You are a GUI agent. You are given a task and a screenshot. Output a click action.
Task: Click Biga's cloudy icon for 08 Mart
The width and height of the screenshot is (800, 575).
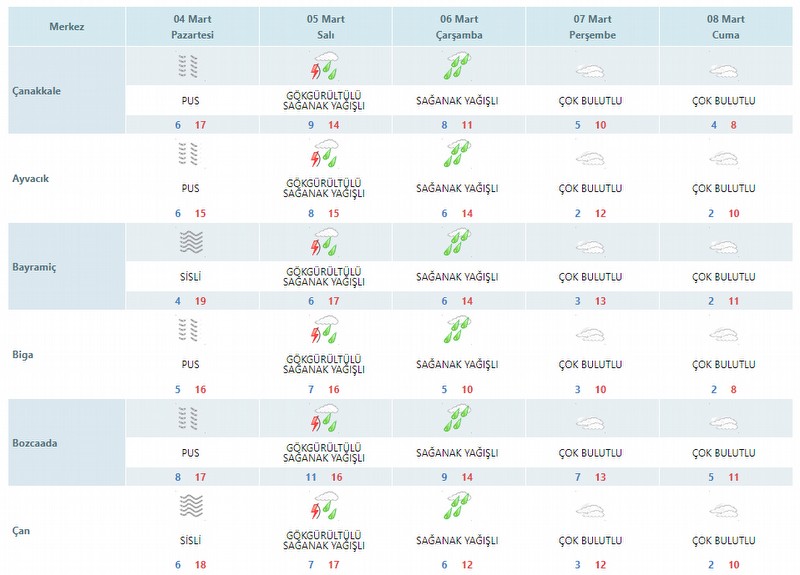coord(723,335)
